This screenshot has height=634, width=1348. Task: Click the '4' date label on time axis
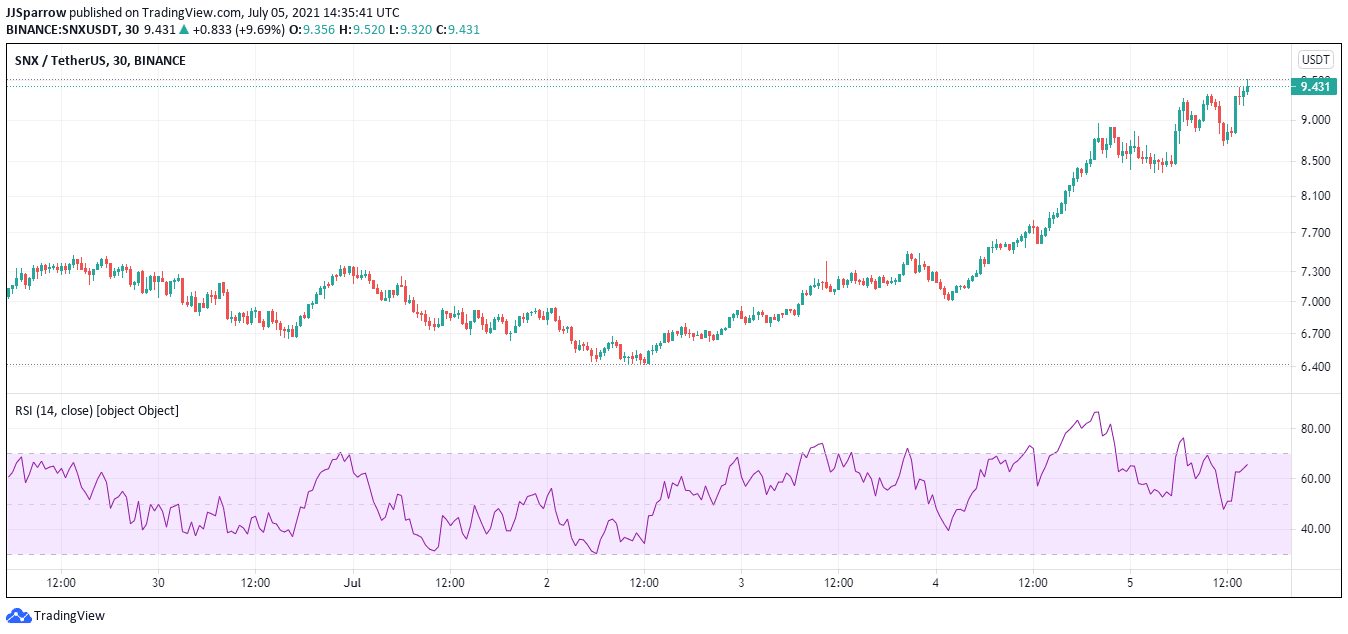tap(935, 581)
